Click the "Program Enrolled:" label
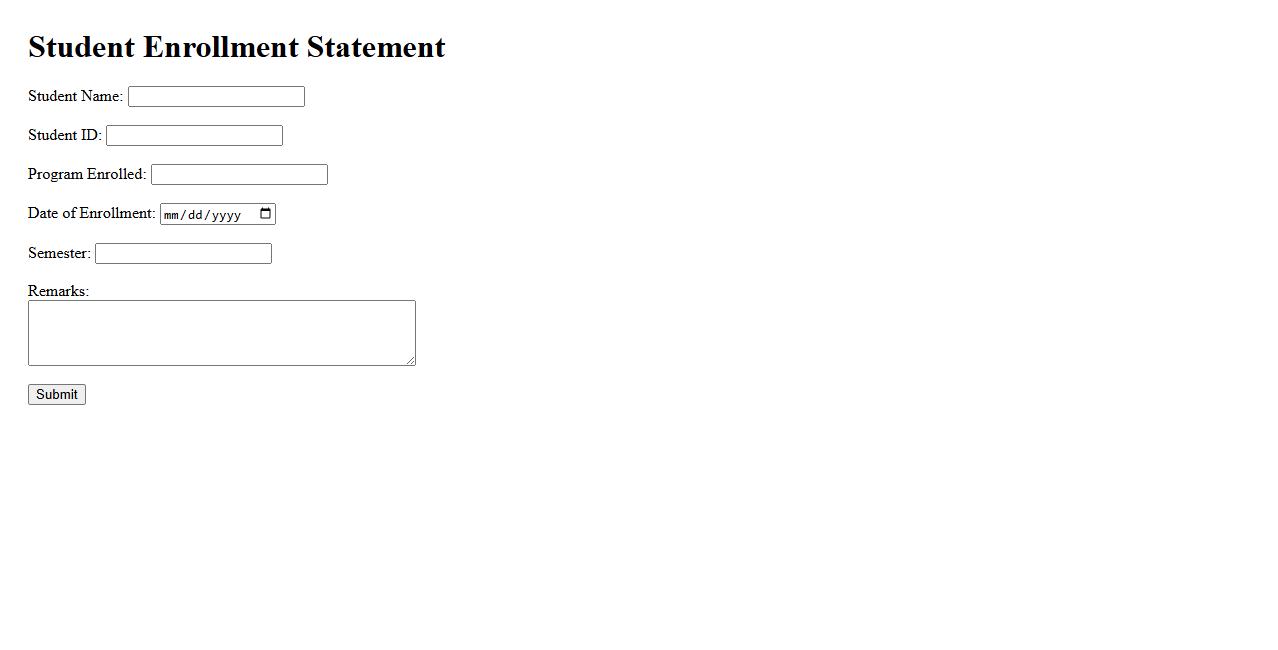 click(87, 174)
